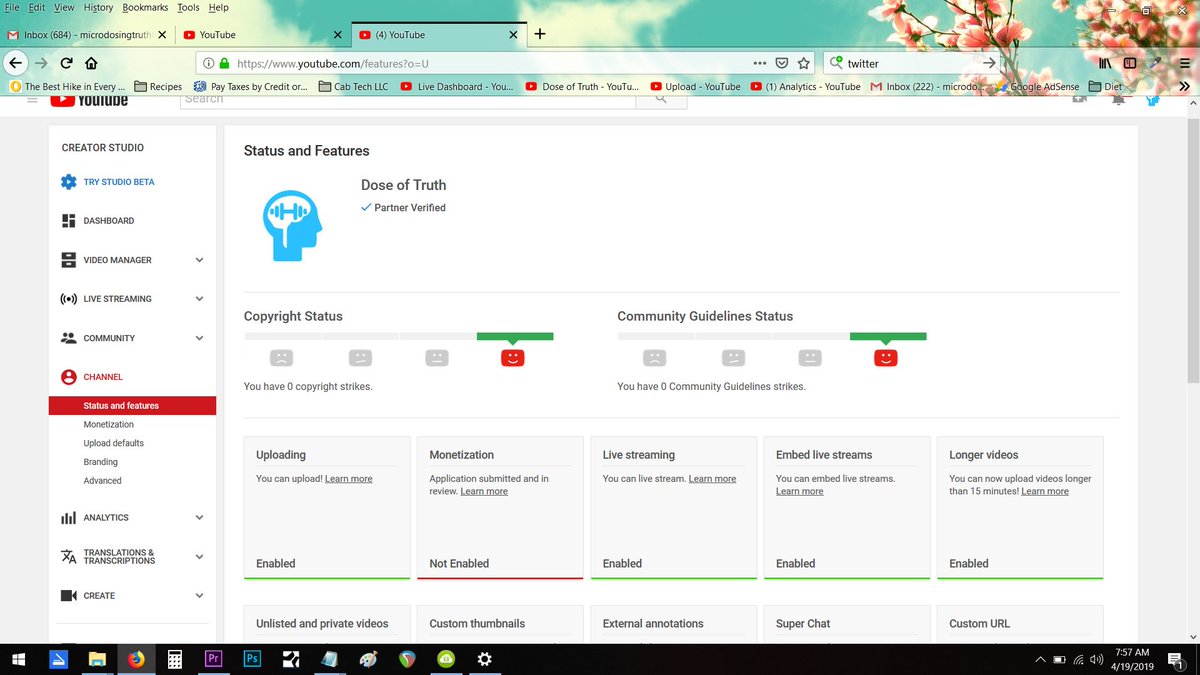Open Upload defaults in Channel submenu
This screenshot has height=675, width=1200.
pyautogui.click(x=113, y=443)
